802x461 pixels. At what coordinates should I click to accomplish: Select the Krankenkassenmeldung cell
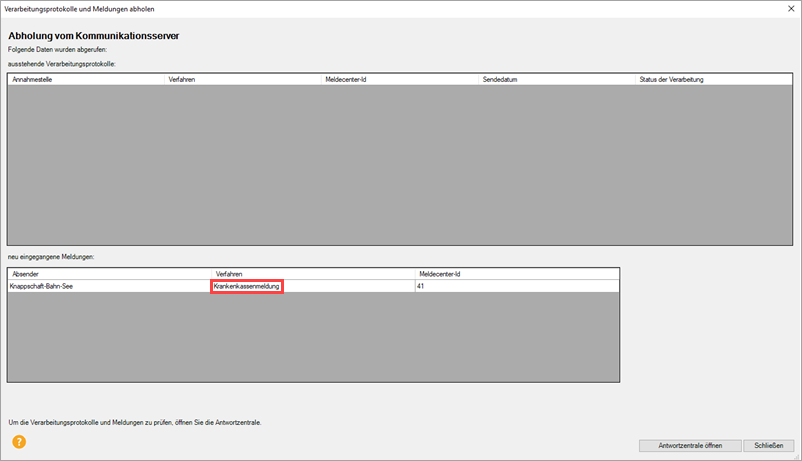(247, 286)
